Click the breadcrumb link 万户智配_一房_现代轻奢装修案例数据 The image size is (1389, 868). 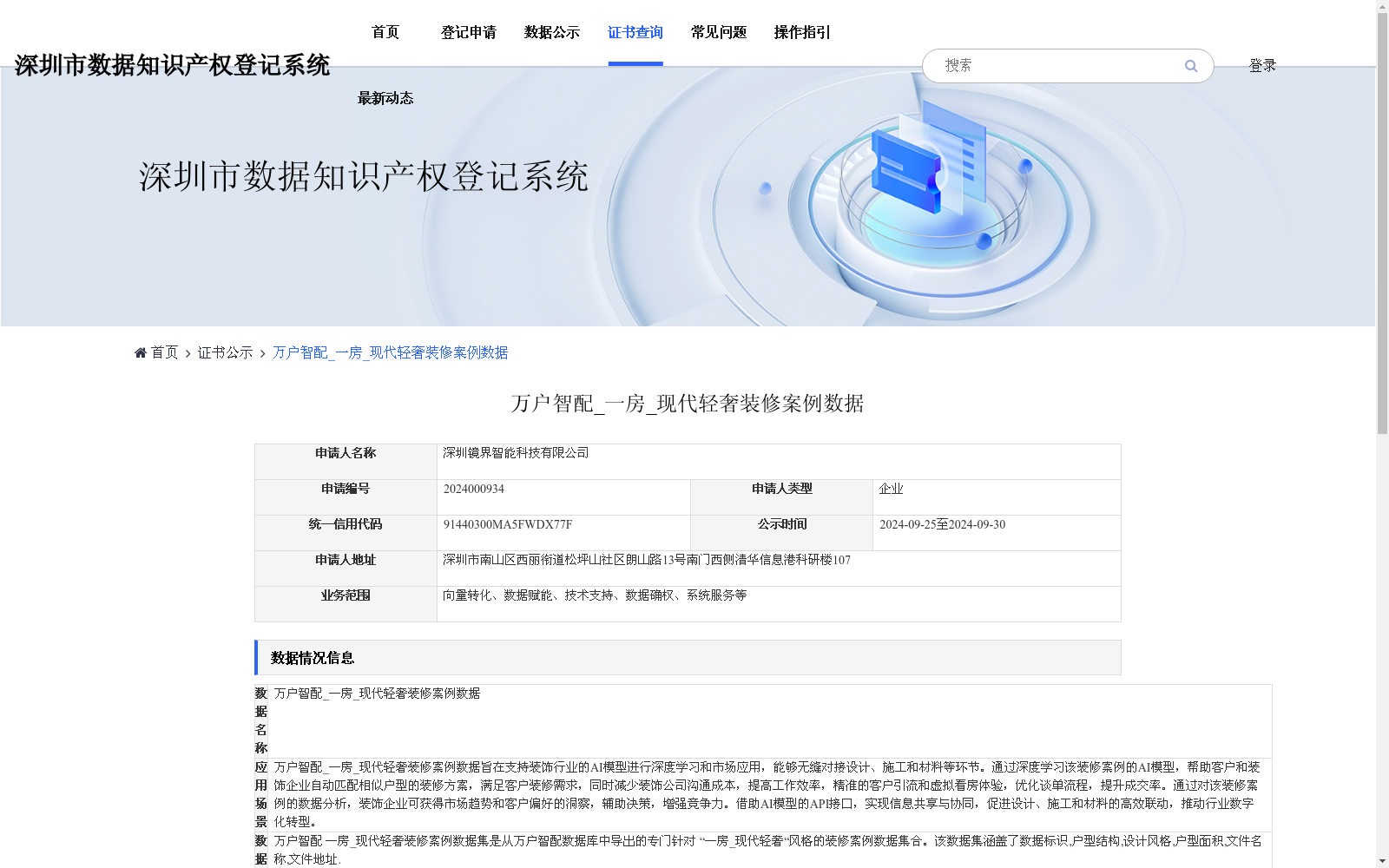click(x=391, y=352)
